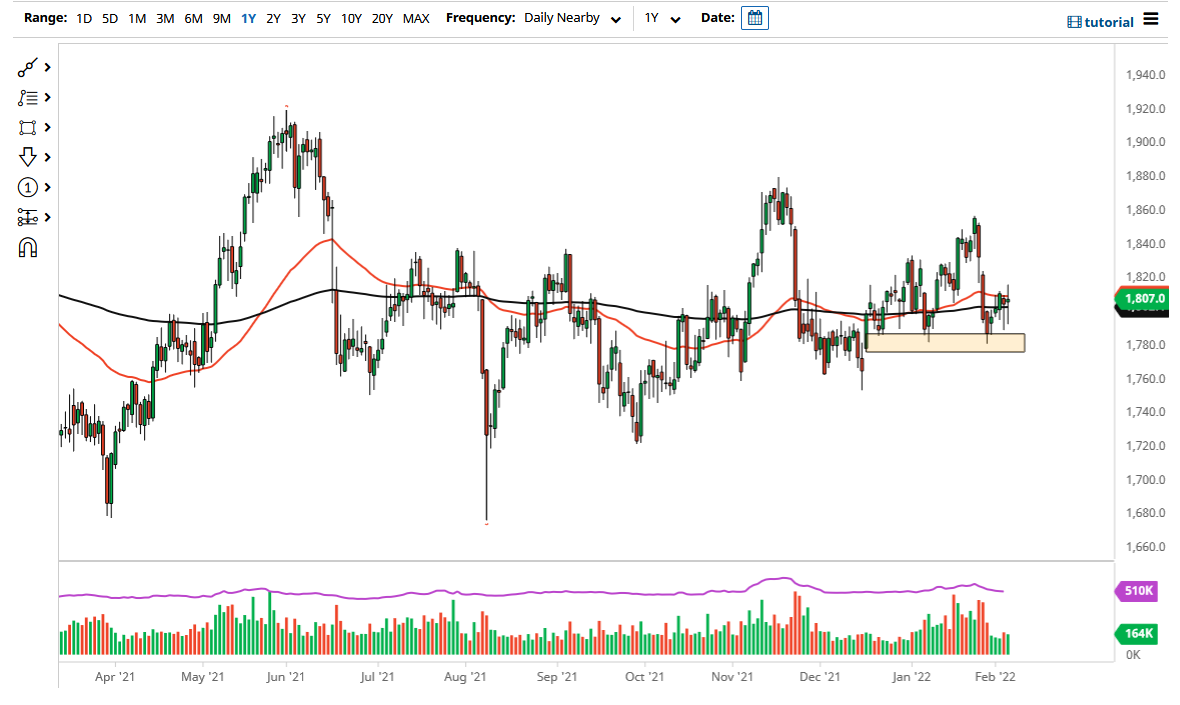
Task: Open the hamburger menu icon
Action: tap(1151, 19)
